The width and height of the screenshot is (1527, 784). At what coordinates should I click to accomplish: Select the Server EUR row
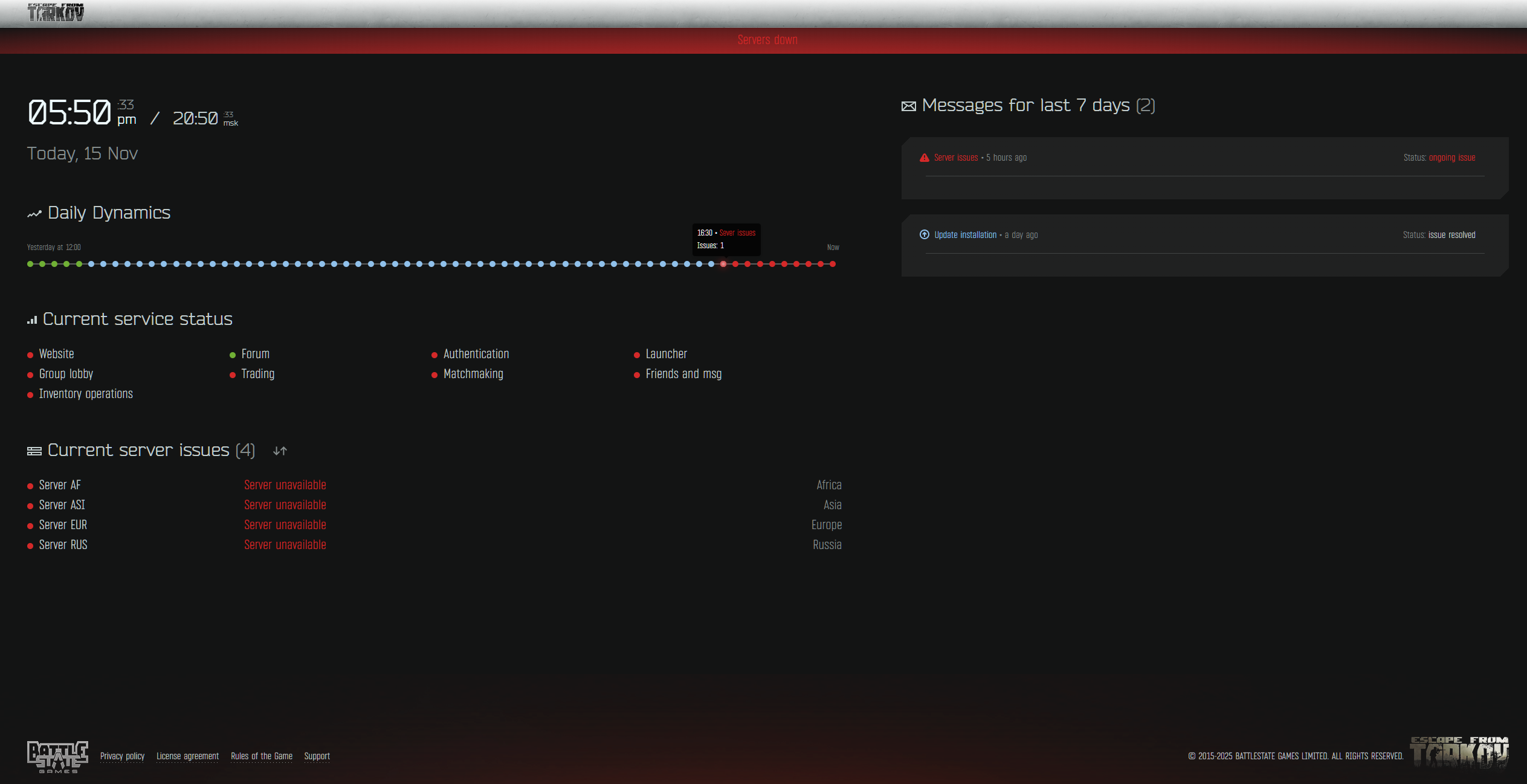tap(63, 525)
